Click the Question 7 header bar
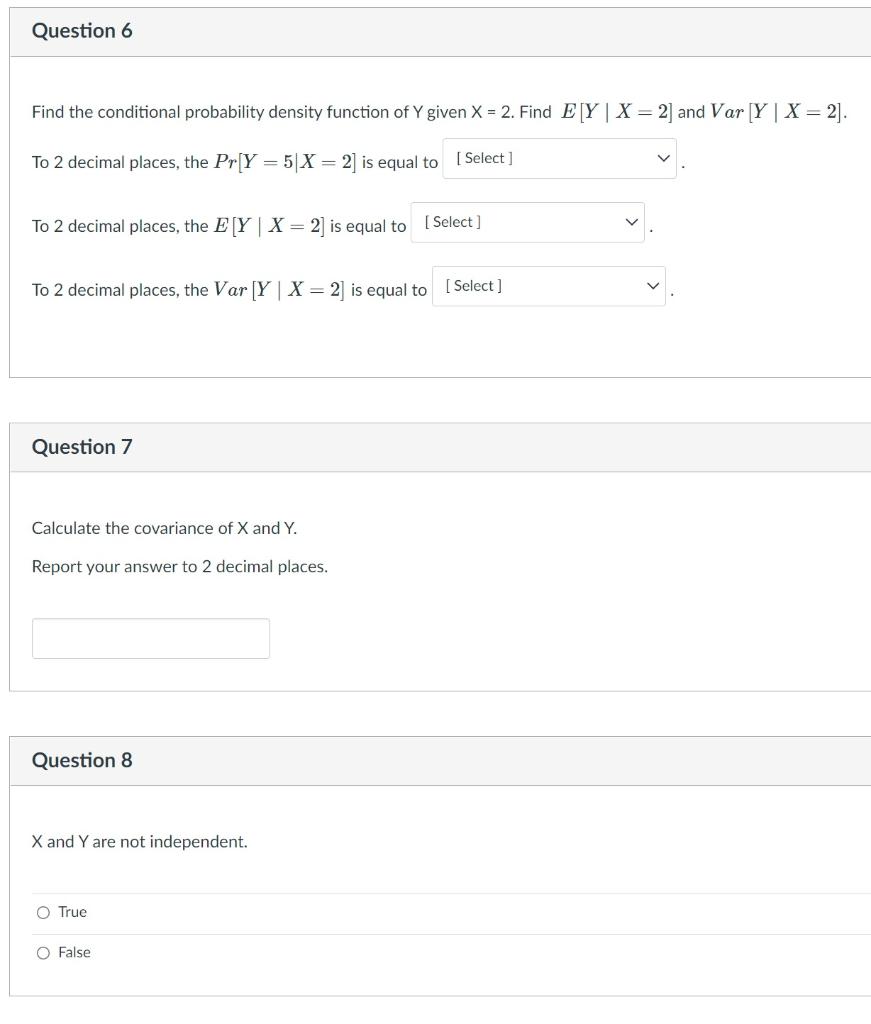Screen dimensions: 871x1024 click(x=435, y=447)
